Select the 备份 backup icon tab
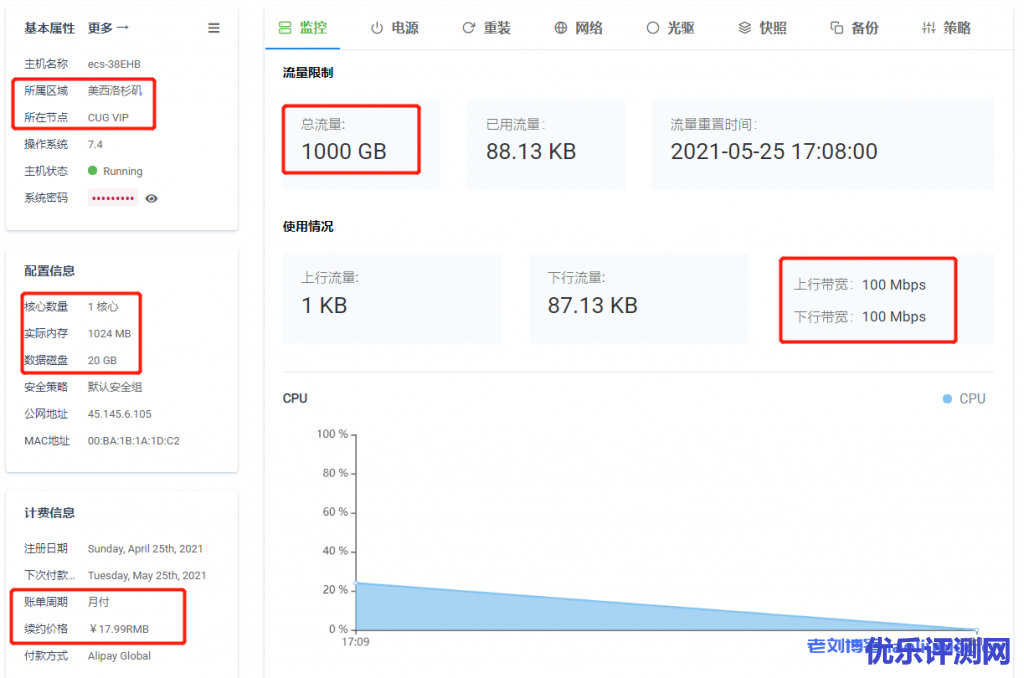Image resolution: width=1024 pixels, height=678 pixels. 854,28
